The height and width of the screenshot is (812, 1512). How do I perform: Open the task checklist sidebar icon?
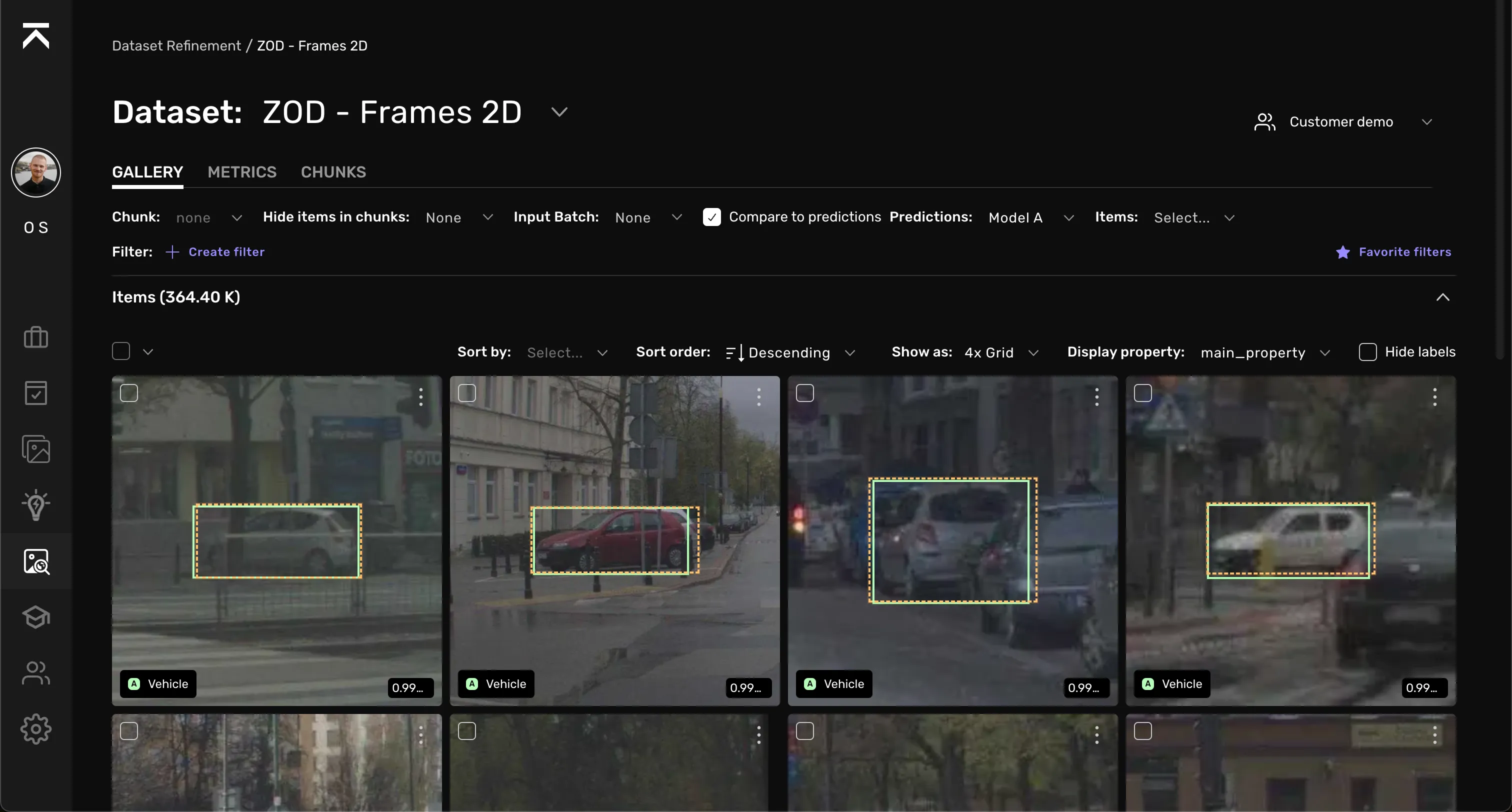(x=36, y=393)
